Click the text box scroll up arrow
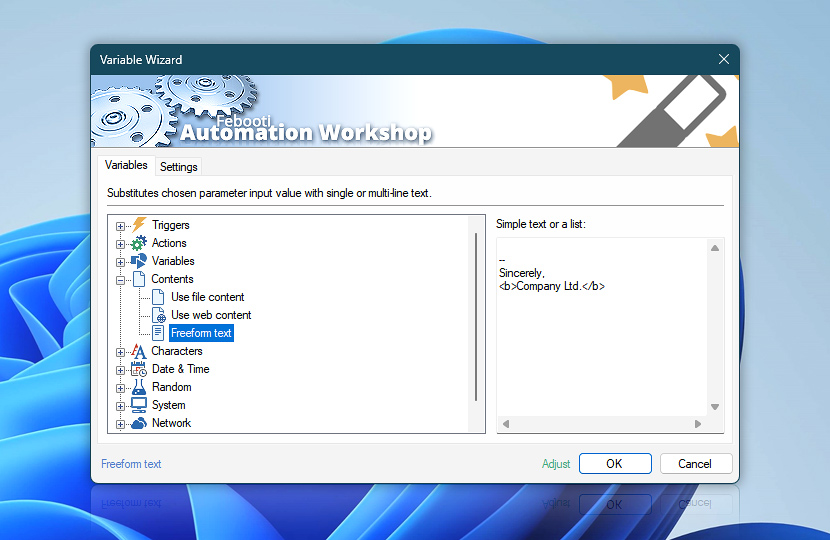This screenshot has height=540, width=830. click(715, 248)
